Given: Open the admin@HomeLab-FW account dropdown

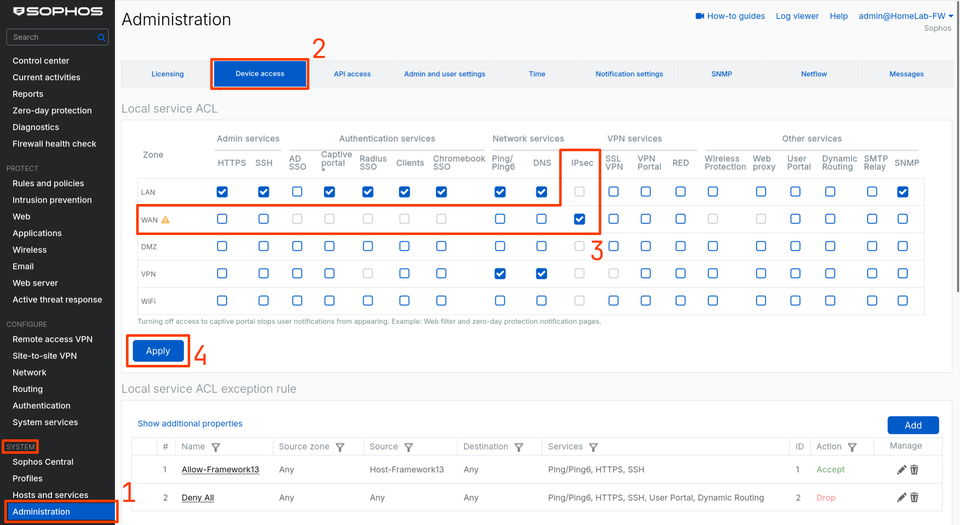Looking at the screenshot, I should pos(906,16).
